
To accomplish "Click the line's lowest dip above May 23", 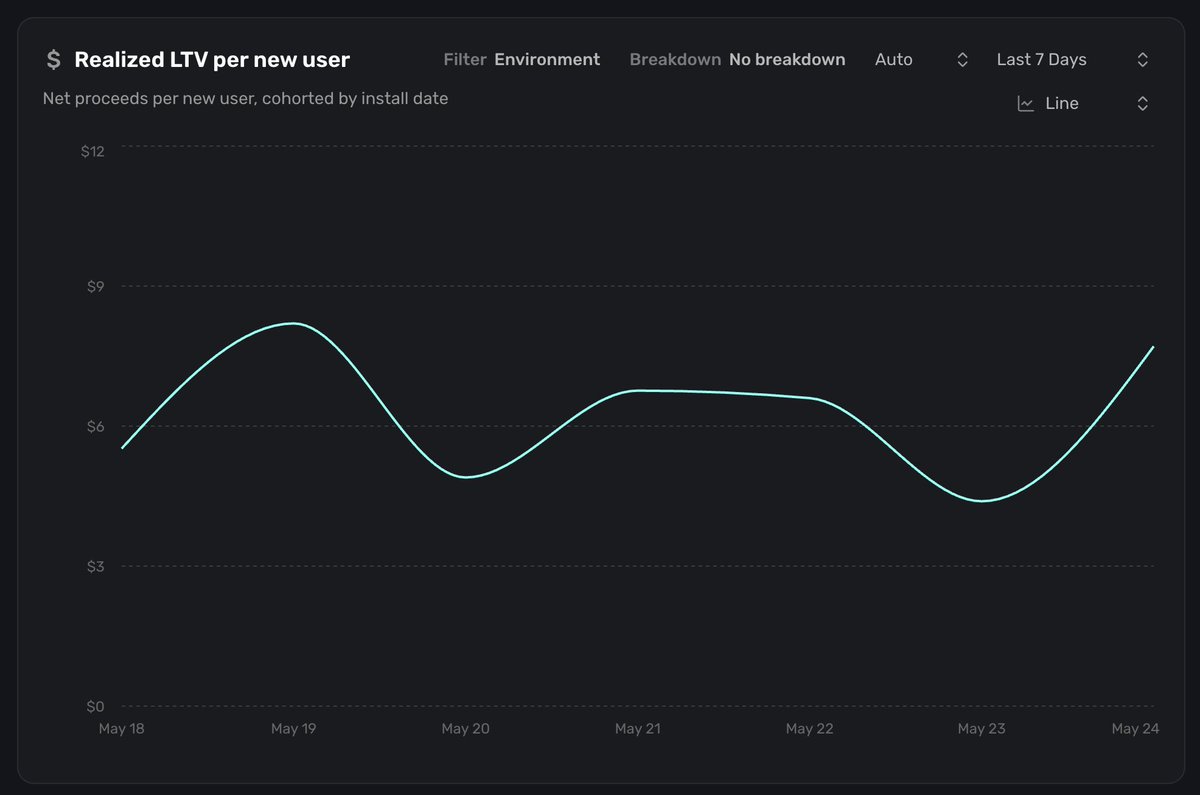I will (982, 501).
